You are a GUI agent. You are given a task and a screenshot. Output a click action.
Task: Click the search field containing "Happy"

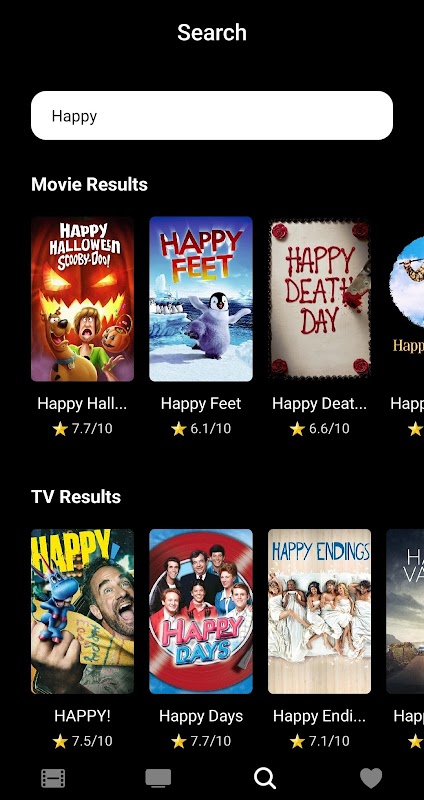(212, 115)
